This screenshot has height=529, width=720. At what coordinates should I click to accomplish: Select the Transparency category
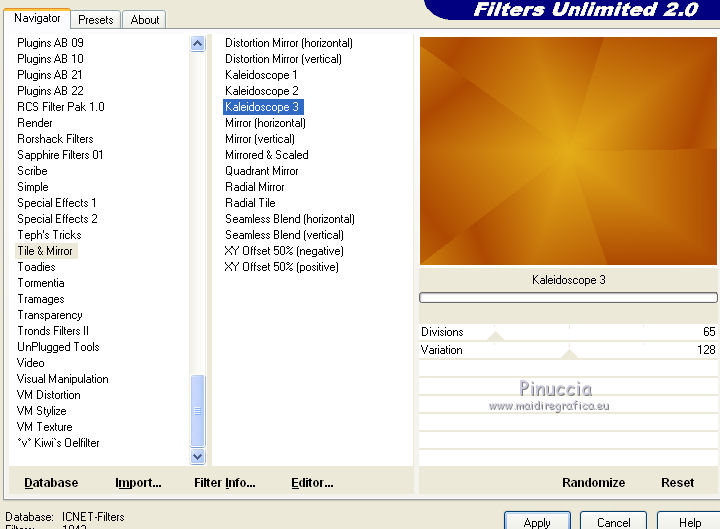coord(50,315)
